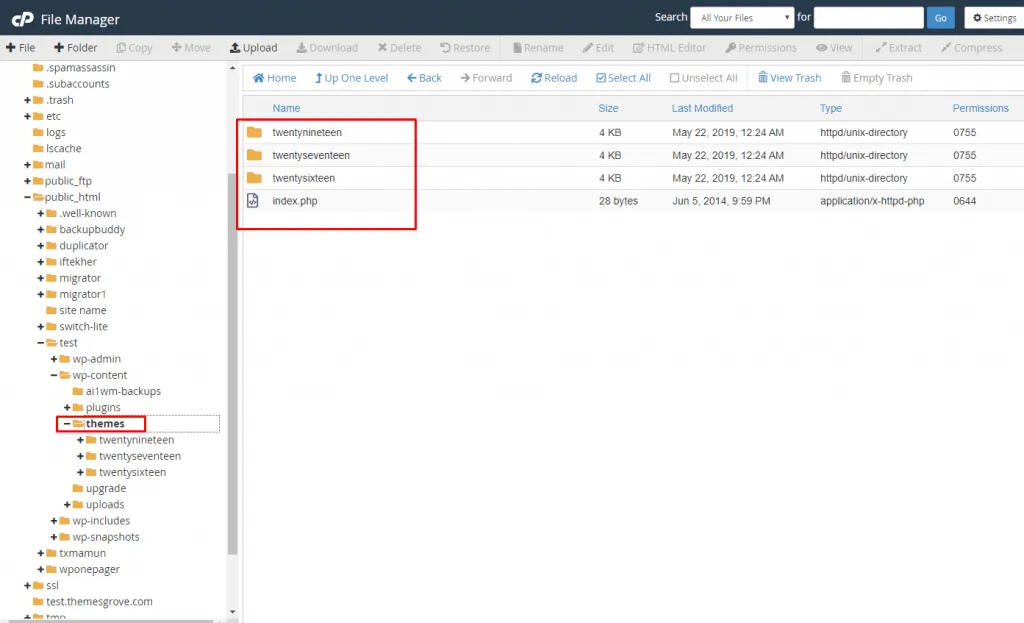Open the wp-includes folder in tree
The width and height of the screenshot is (1024, 623).
pos(101,521)
